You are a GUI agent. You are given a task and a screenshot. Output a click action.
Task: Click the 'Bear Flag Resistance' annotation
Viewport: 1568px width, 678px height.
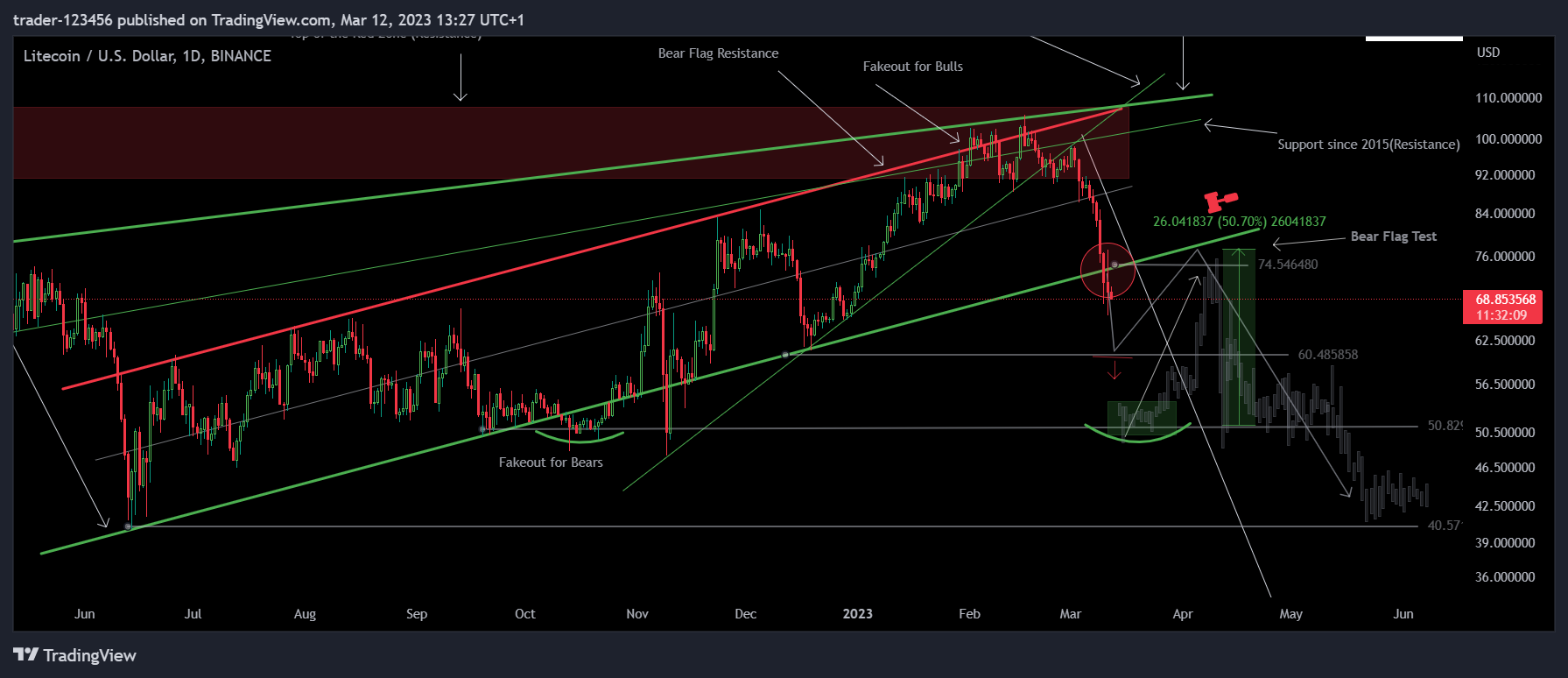718,53
